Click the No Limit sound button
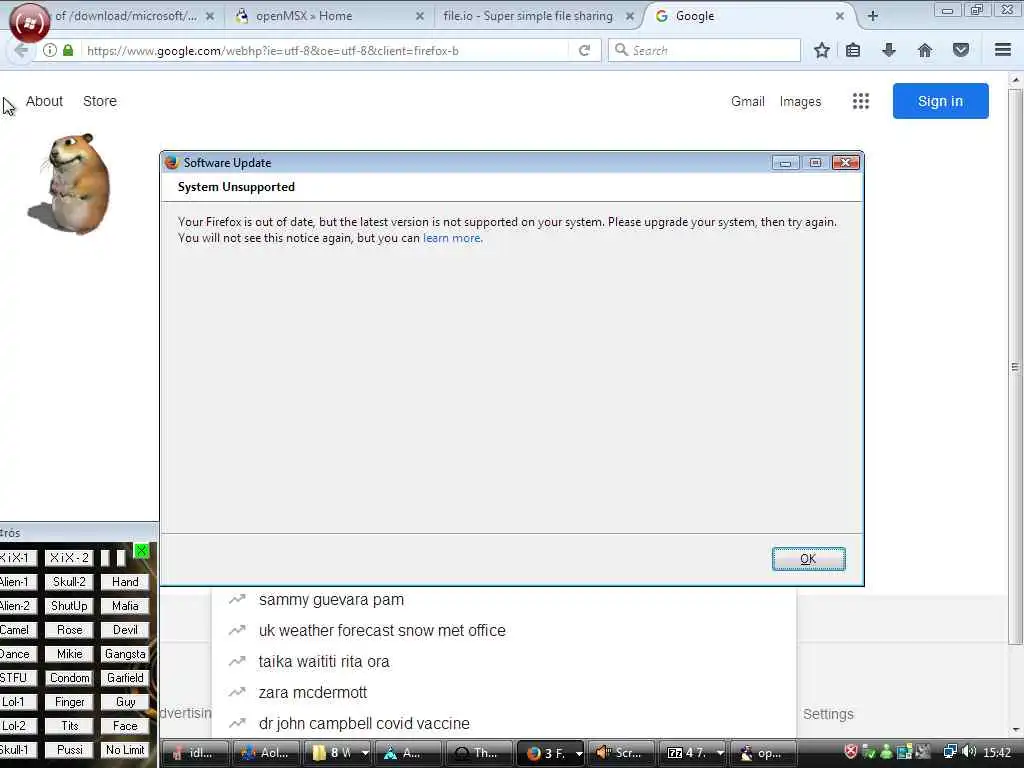 (x=125, y=750)
